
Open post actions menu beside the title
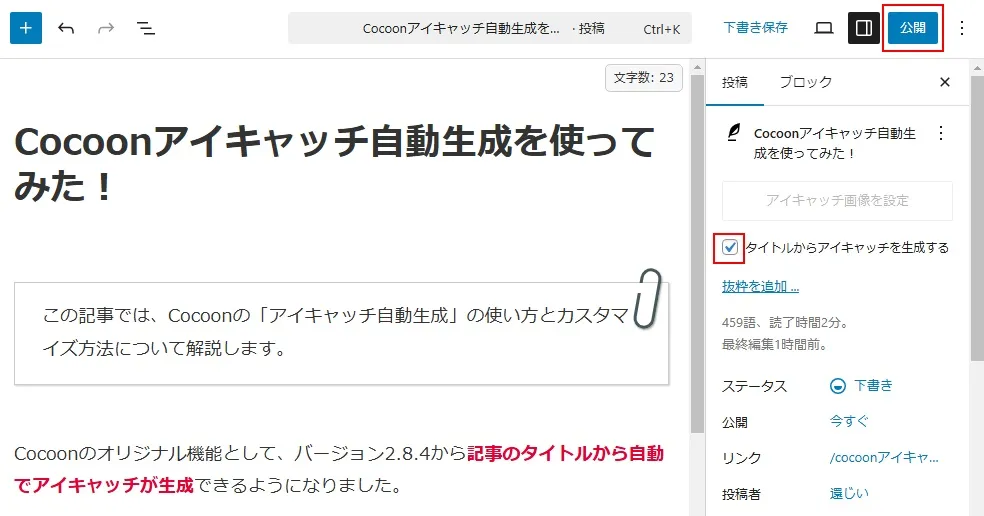(940, 134)
